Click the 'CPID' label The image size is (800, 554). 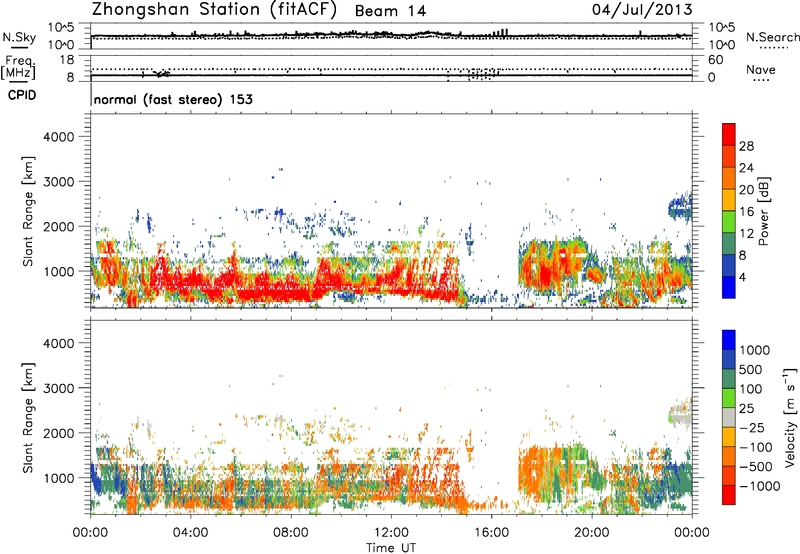tap(22, 95)
